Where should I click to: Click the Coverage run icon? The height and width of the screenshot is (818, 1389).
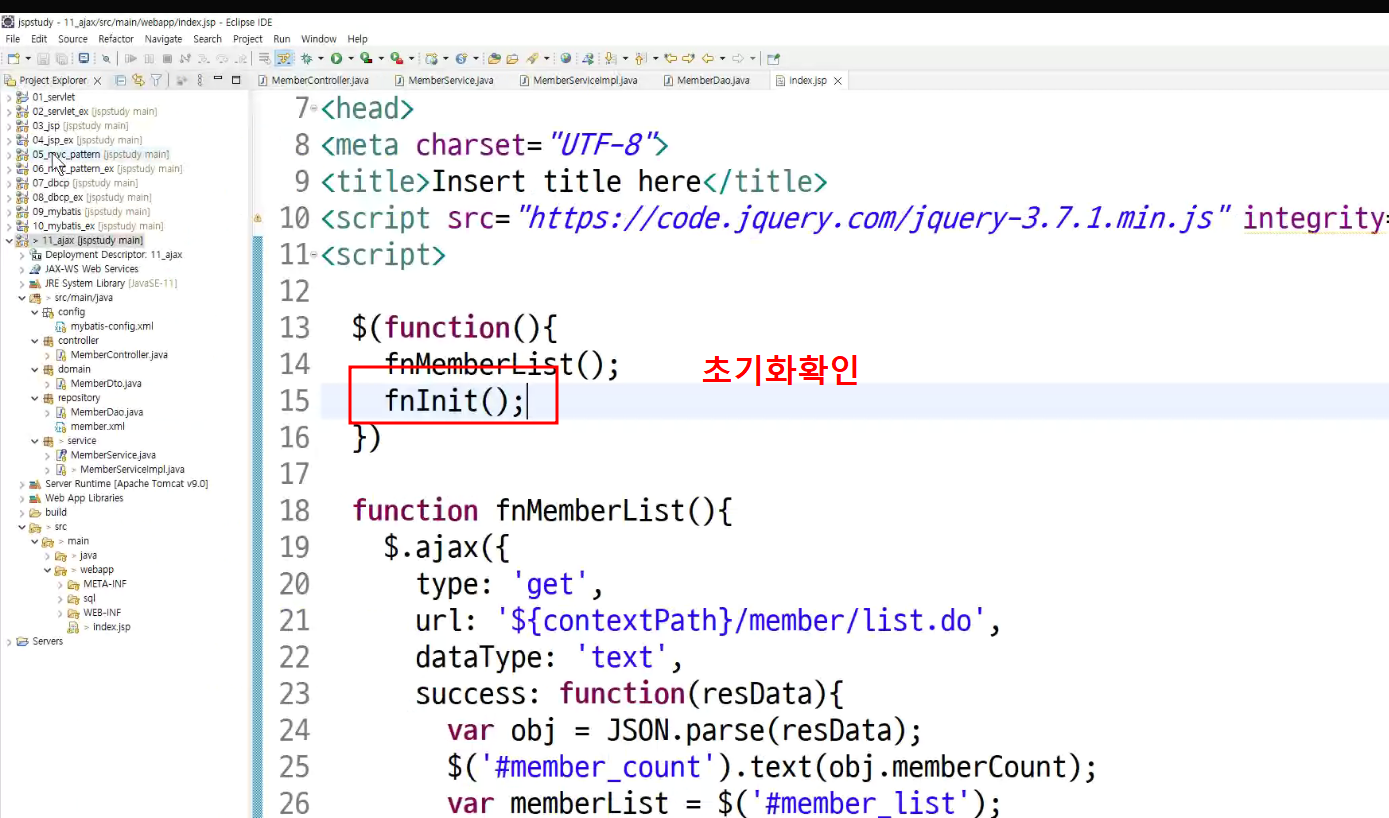[x=365, y=58]
